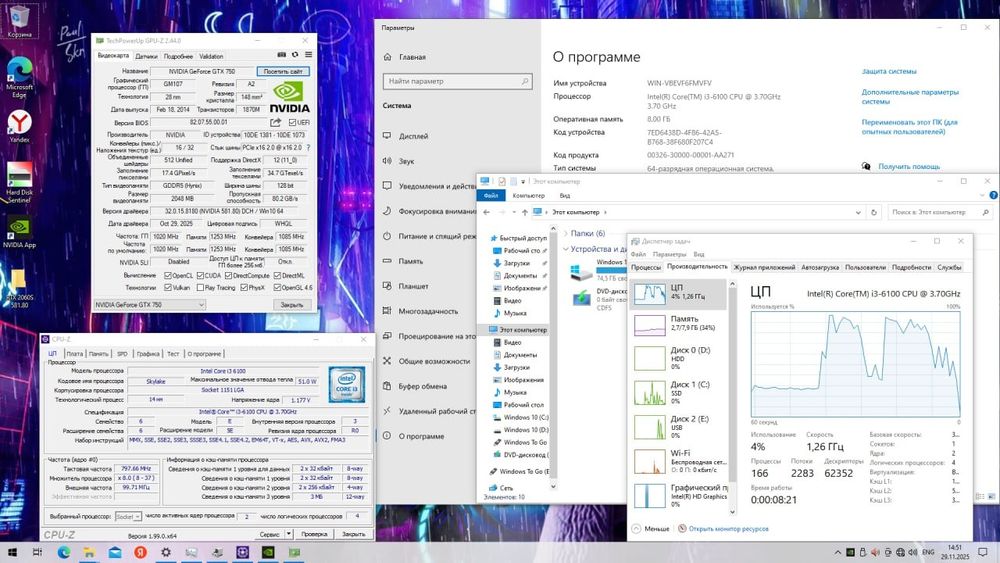The height and width of the screenshot is (563, 1000).
Task: Open Yandex Browser from the taskbar
Action: (140, 552)
